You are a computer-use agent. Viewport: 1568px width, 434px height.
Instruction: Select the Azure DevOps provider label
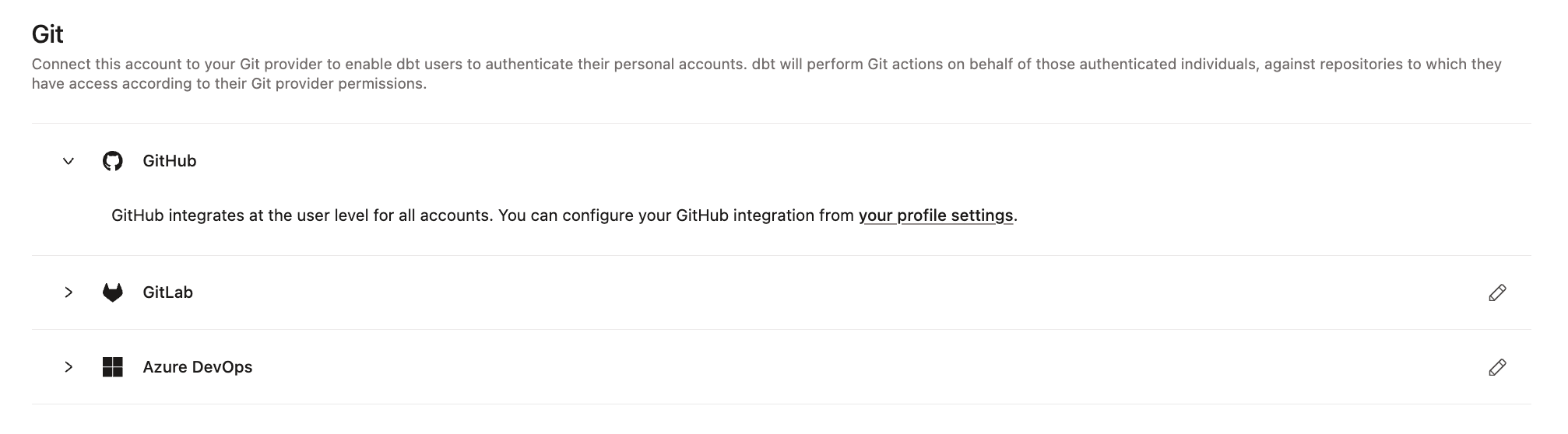pos(197,367)
